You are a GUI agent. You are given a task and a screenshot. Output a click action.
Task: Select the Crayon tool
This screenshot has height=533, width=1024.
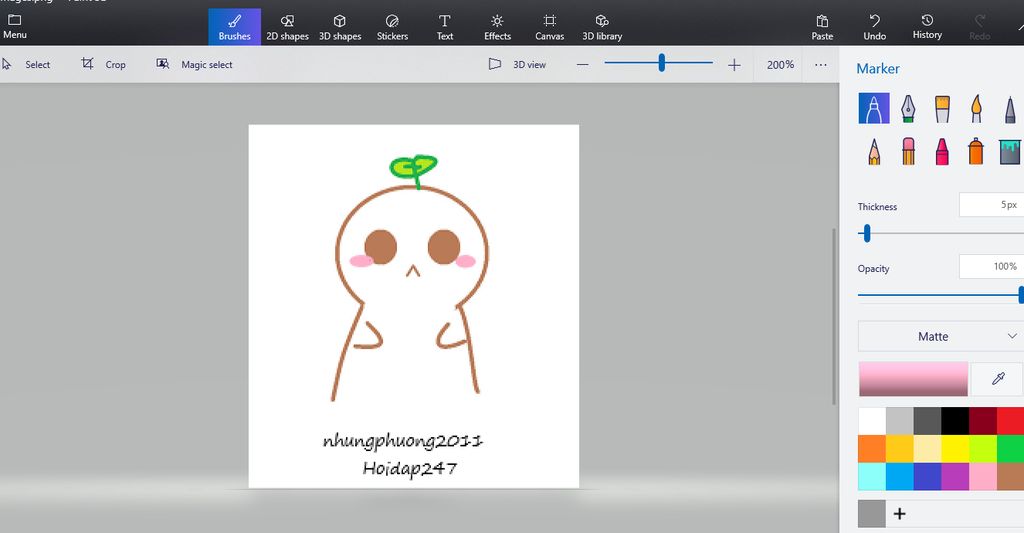(942, 152)
